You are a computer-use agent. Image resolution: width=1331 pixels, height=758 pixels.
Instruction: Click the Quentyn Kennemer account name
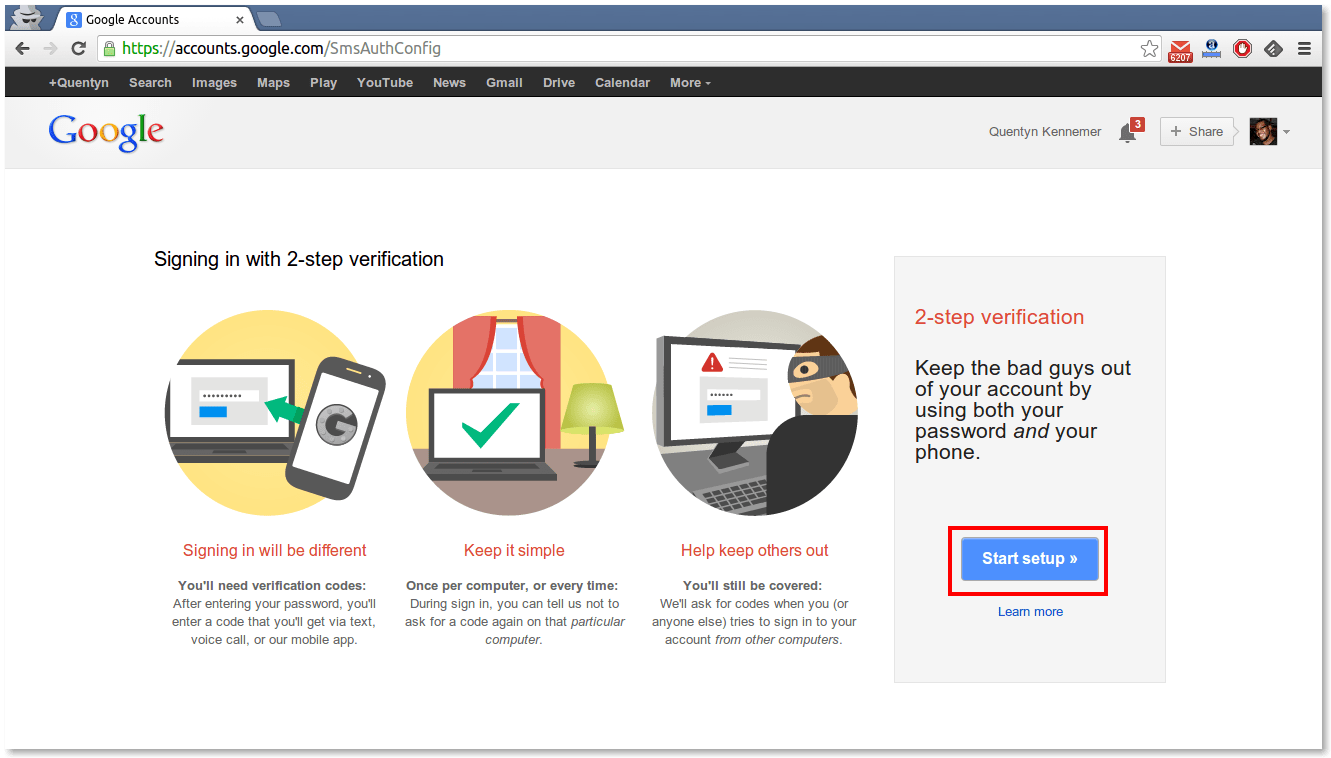click(x=1045, y=131)
